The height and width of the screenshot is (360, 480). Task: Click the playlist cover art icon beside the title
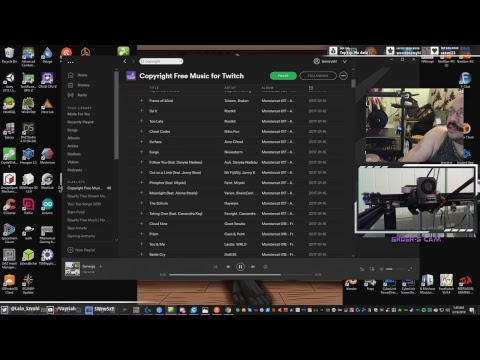pyautogui.click(x=131, y=76)
